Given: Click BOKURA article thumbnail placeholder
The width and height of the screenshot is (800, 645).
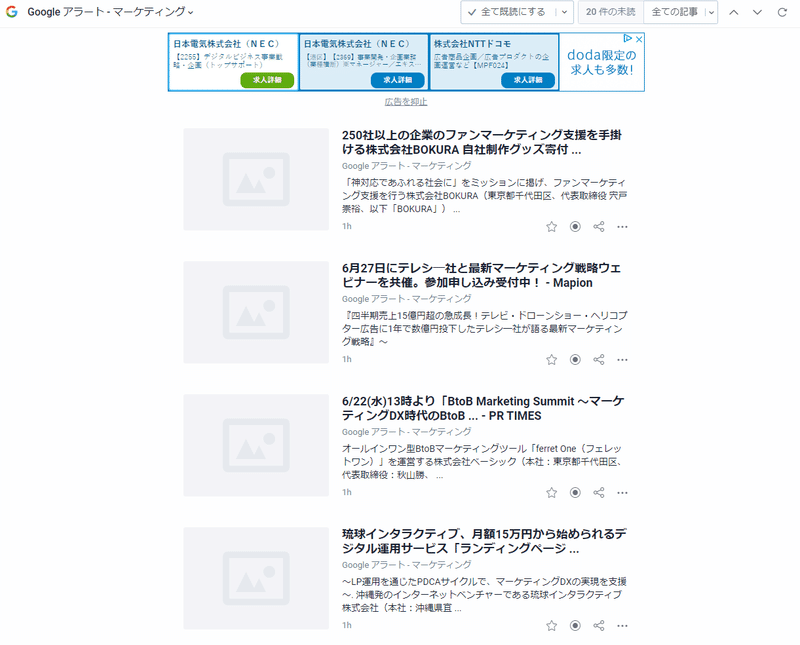Looking at the screenshot, I should [256, 179].
